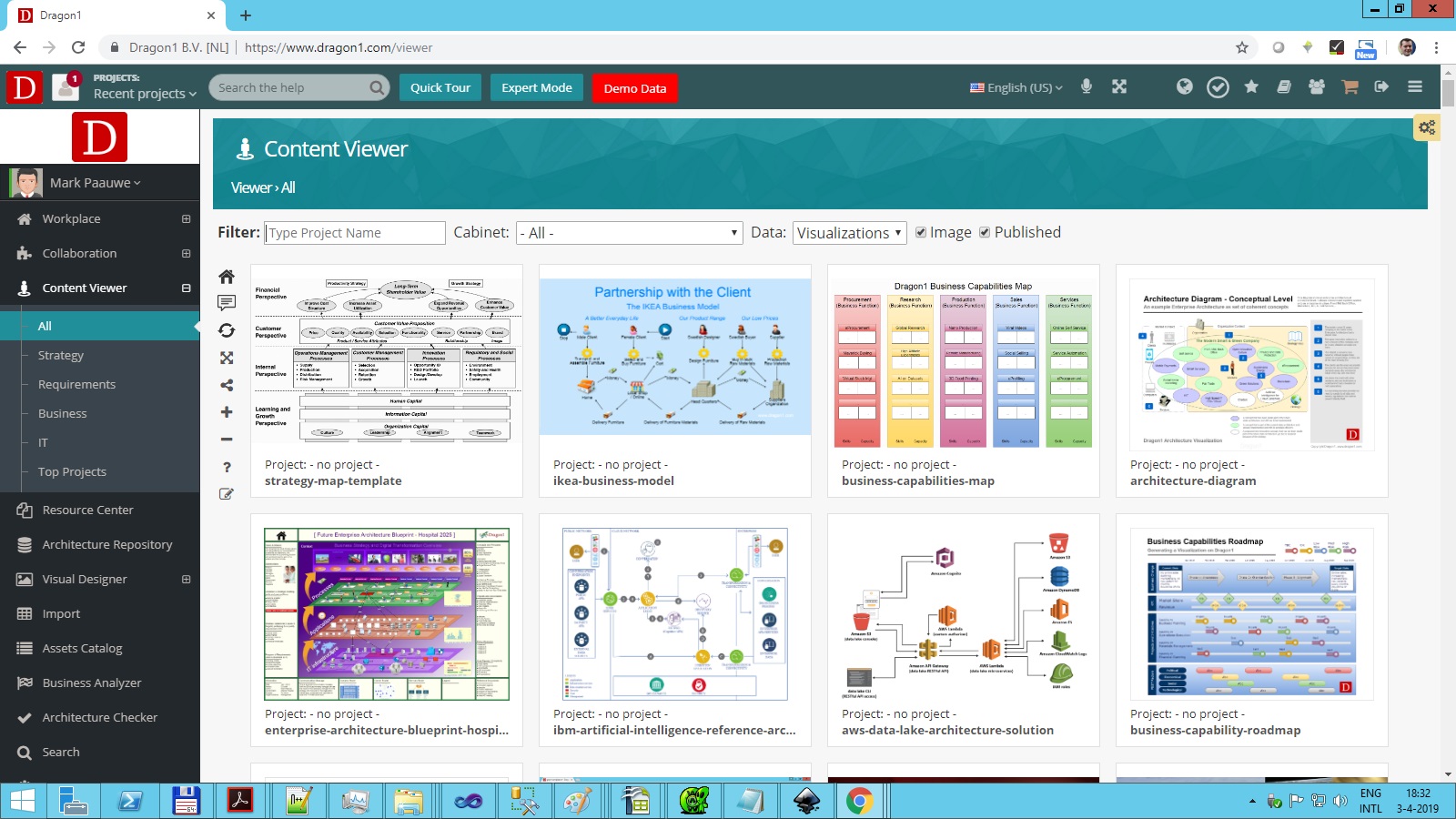Open the Data Visualizations dropdown

849,233
